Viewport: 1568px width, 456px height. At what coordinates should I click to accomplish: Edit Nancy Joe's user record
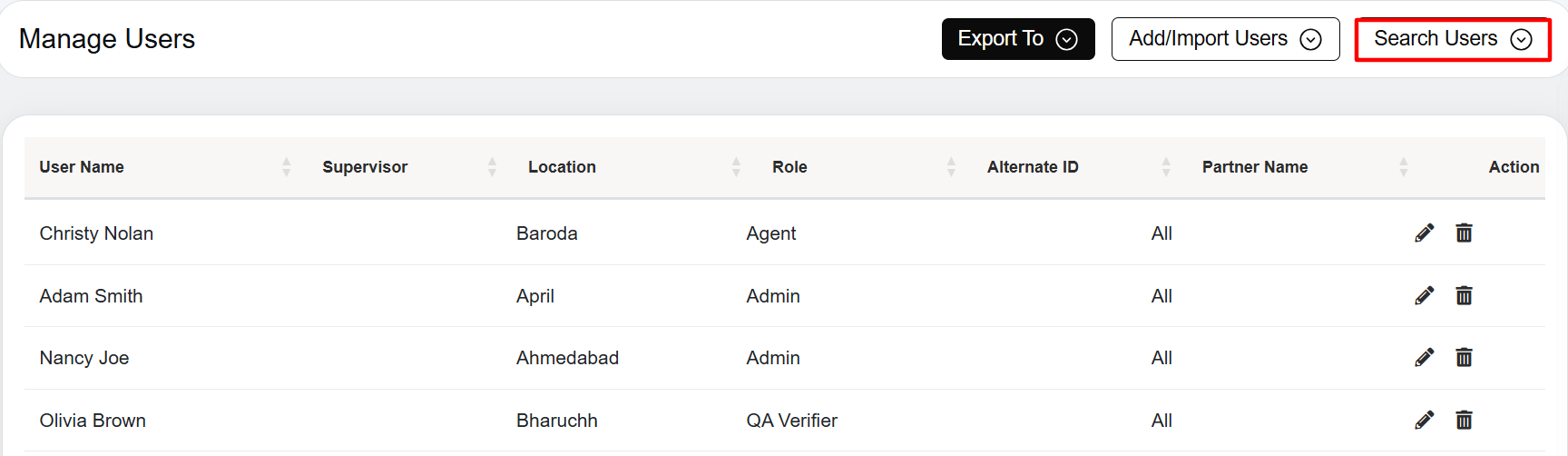[1424, 357]
